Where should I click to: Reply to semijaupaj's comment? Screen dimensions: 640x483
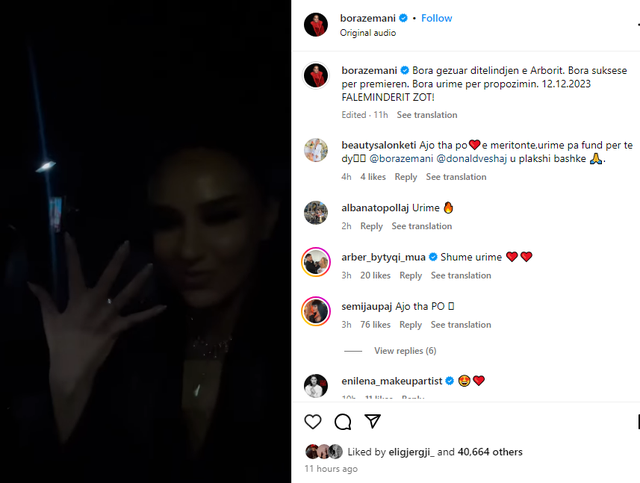410,325
